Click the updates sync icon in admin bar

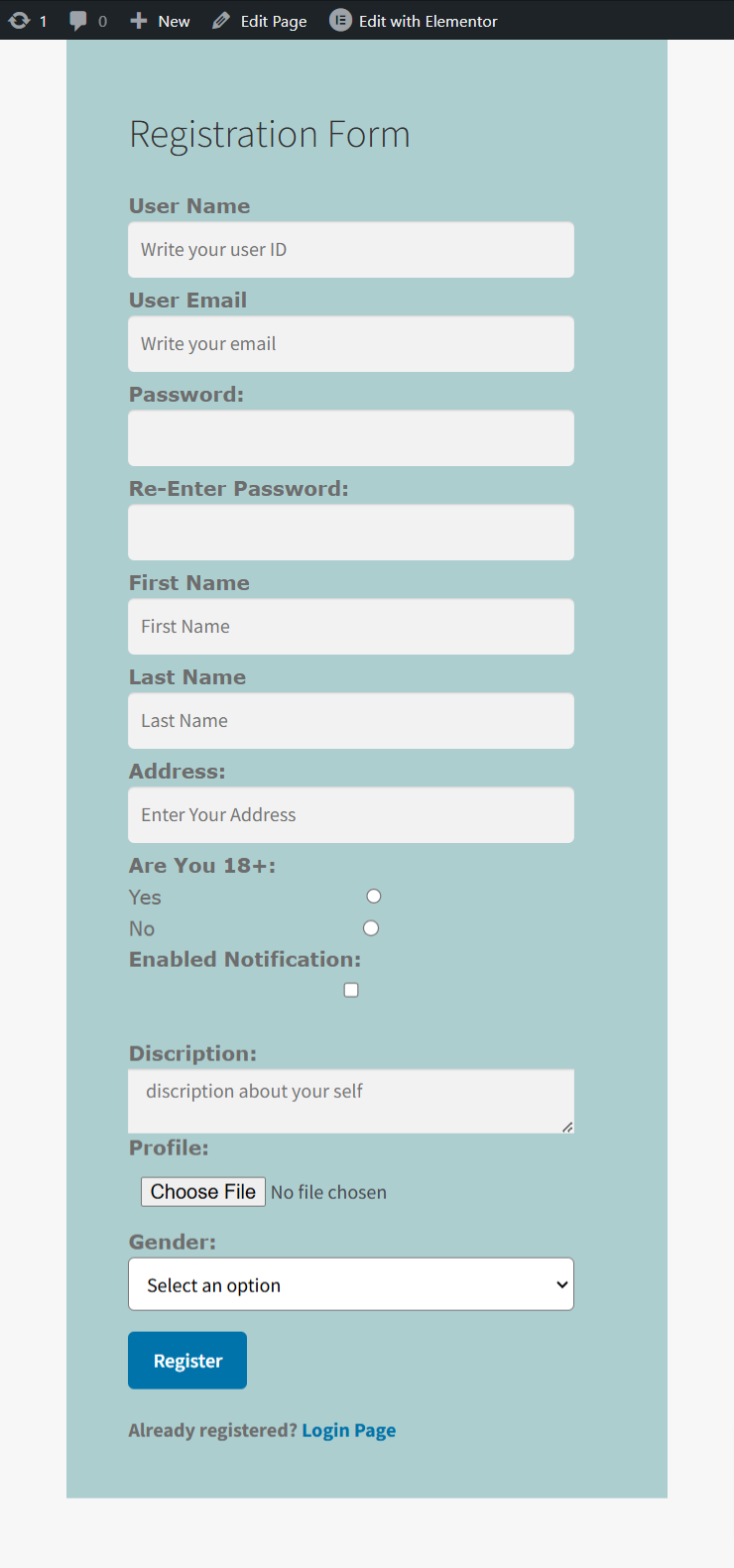(x=19, y=21)
